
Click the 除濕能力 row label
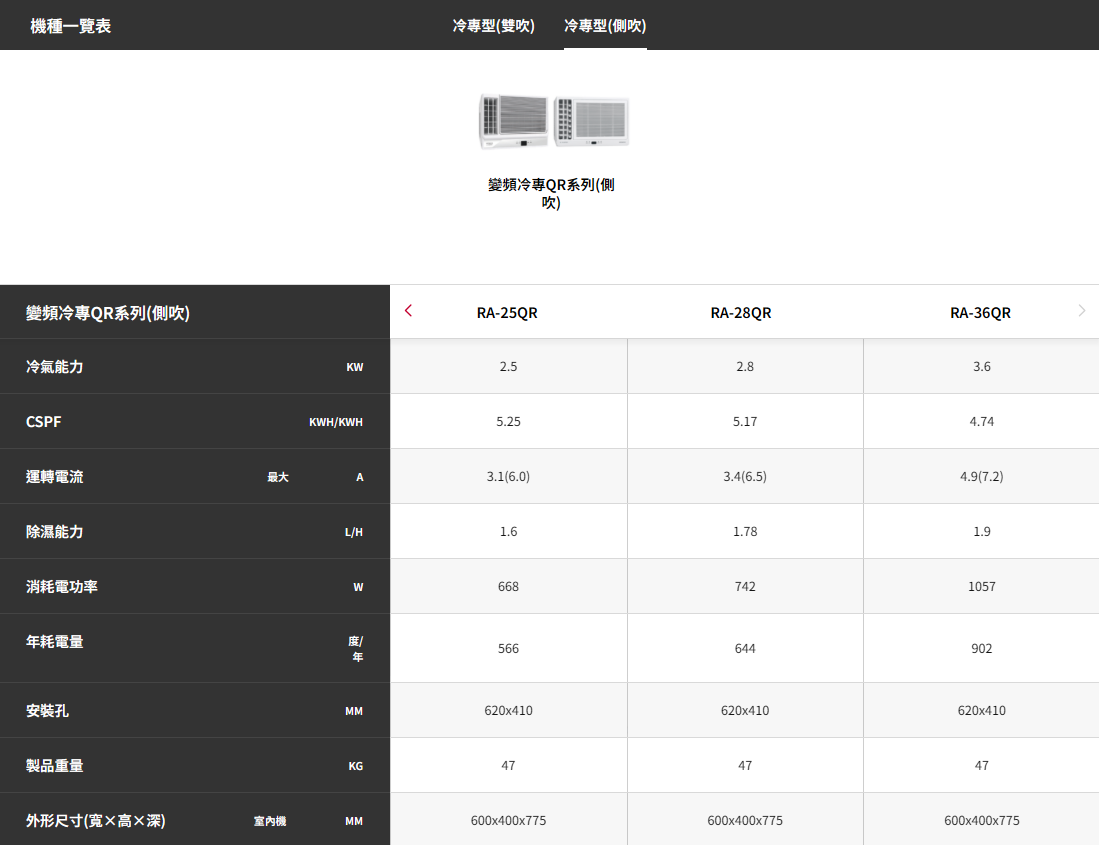coord(55,532)
